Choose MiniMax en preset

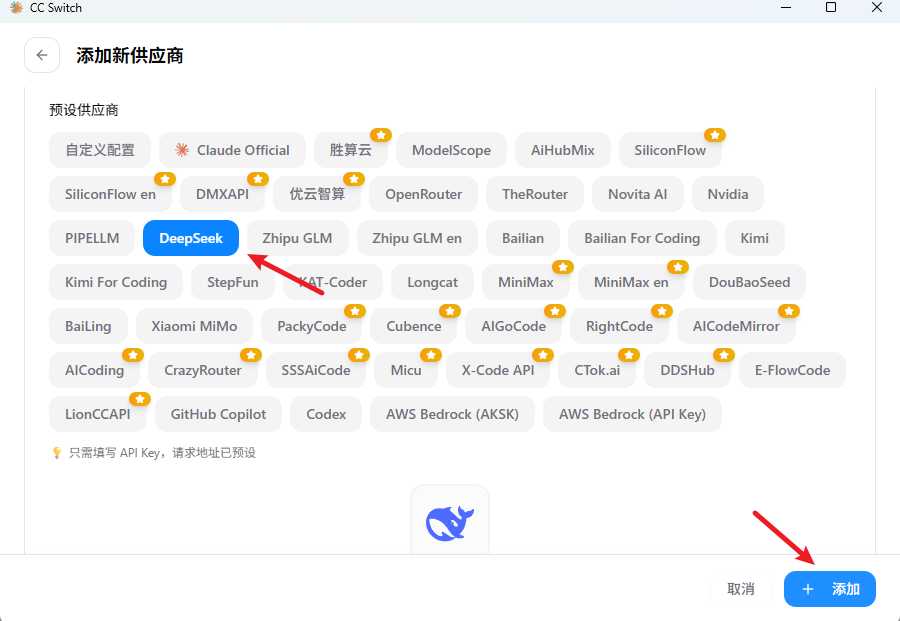(x=631, y=282)
